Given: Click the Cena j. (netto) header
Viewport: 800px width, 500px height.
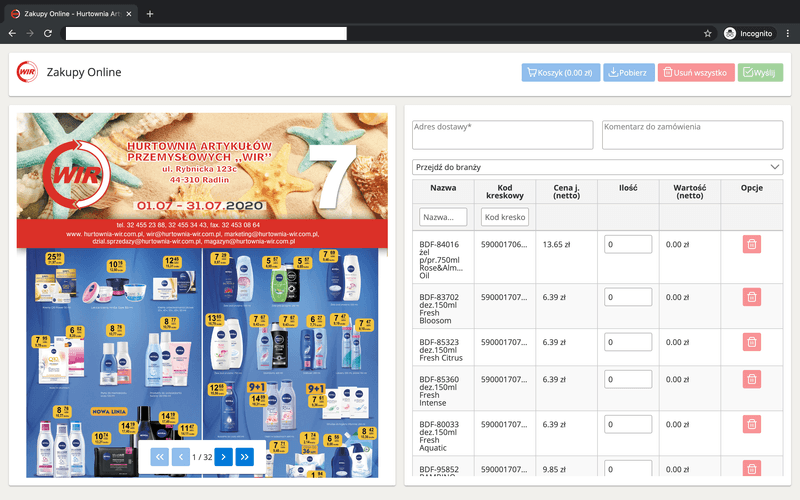Looking at the screenshot, I should point(566,191).
